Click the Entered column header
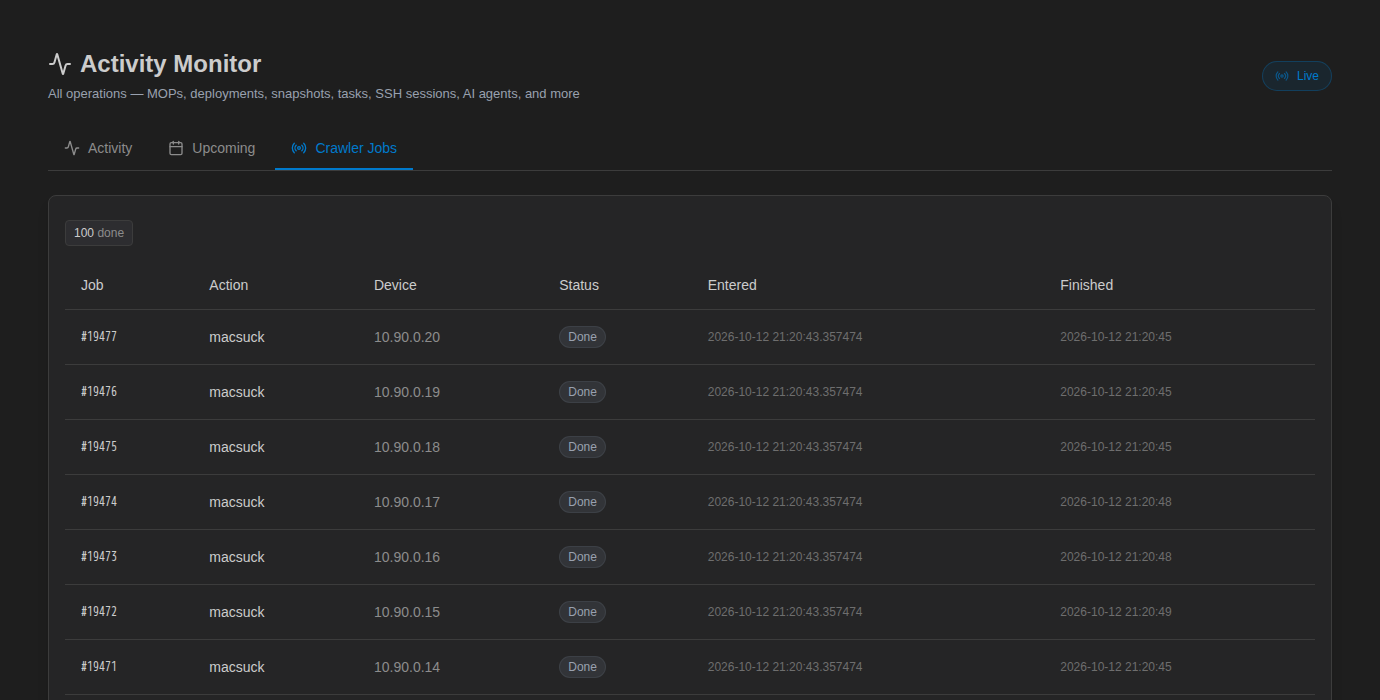This screenshot has height=700, width=1380. [732, 285]
